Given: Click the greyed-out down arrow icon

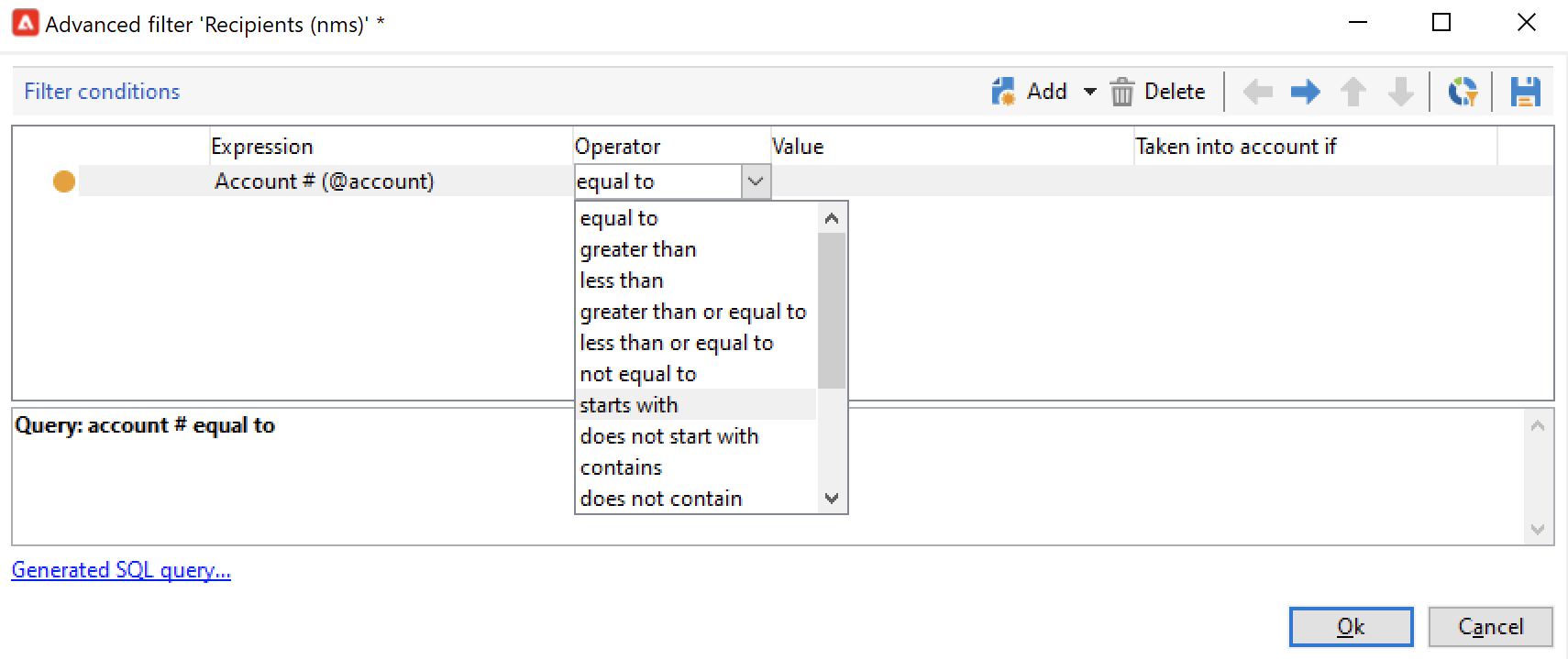Looking at the screenshot, I should (1400, 92).
